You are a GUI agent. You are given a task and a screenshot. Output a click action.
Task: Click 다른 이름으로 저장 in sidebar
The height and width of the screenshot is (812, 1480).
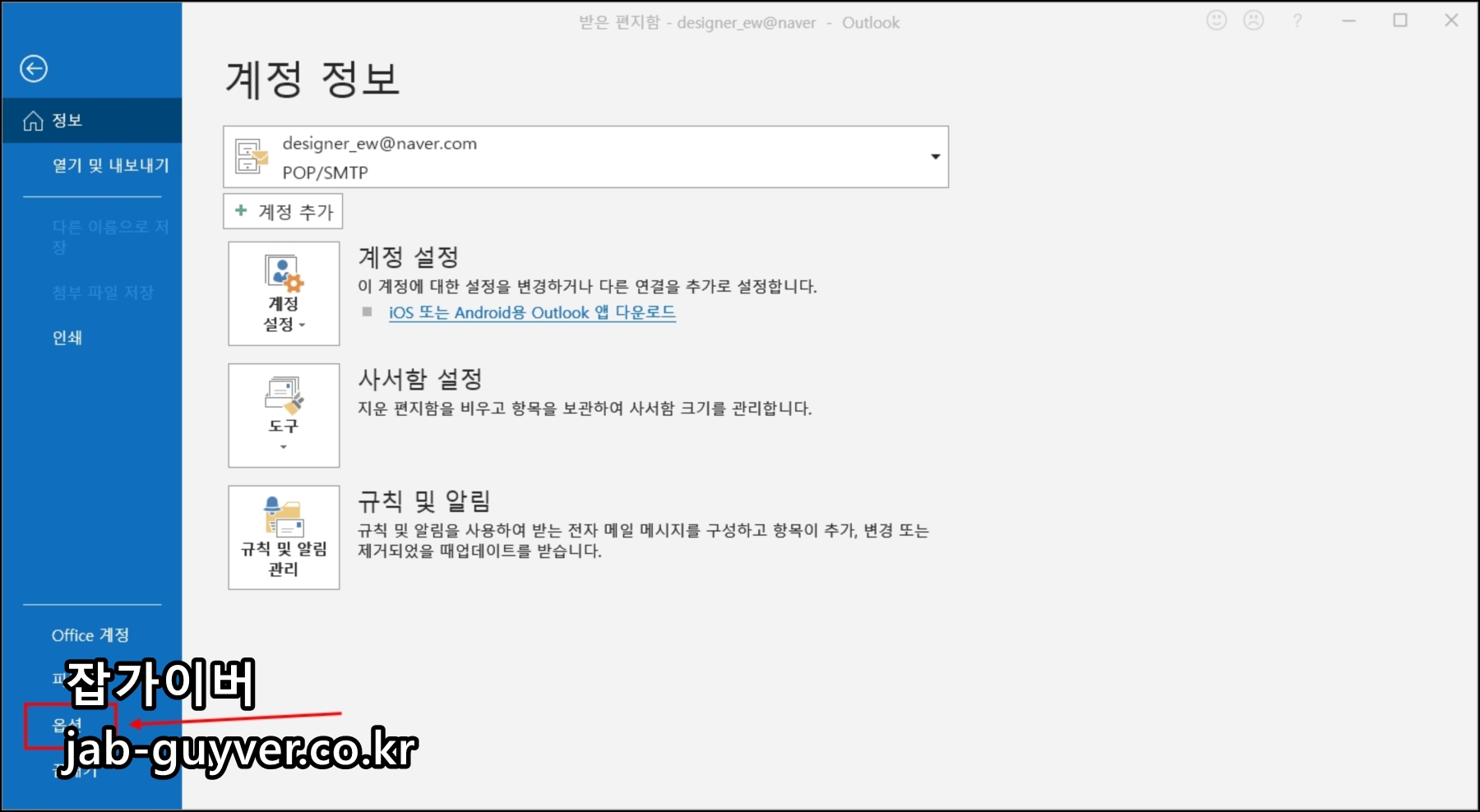click(110, 237)
